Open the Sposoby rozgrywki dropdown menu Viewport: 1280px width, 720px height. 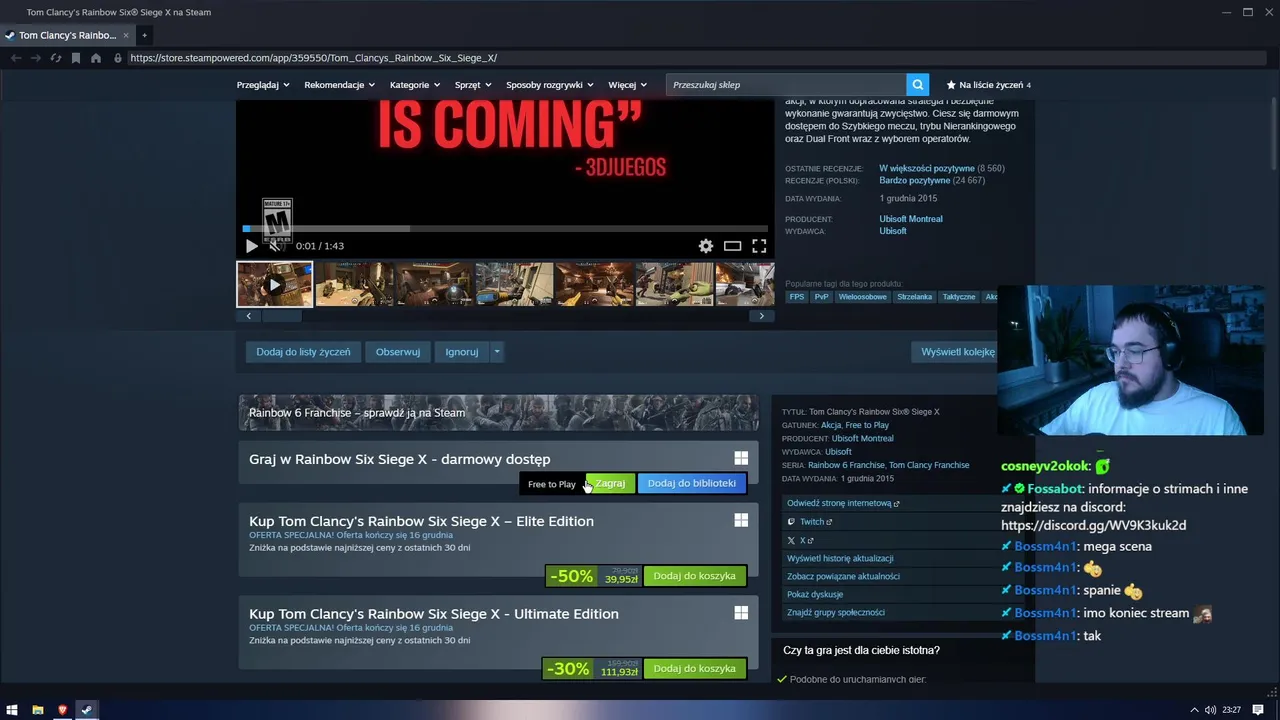tap(550, 85)
